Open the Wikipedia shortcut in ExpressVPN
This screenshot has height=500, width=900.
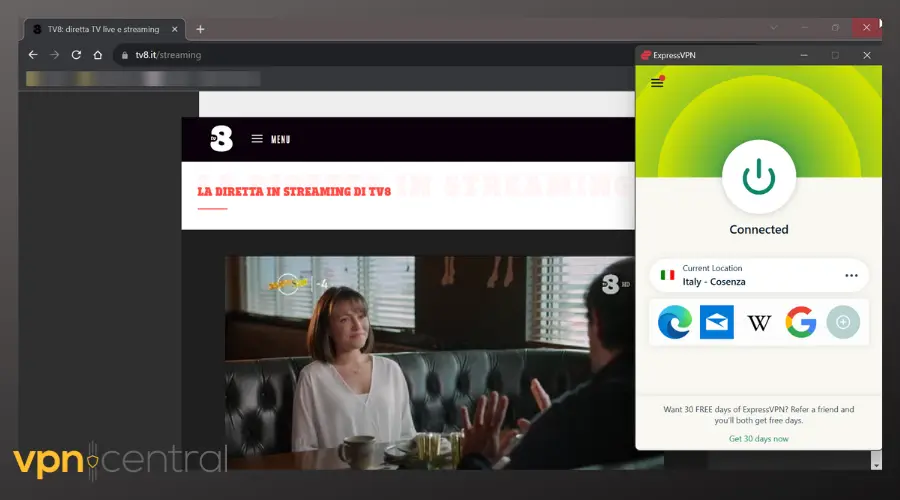coord(759,323)
